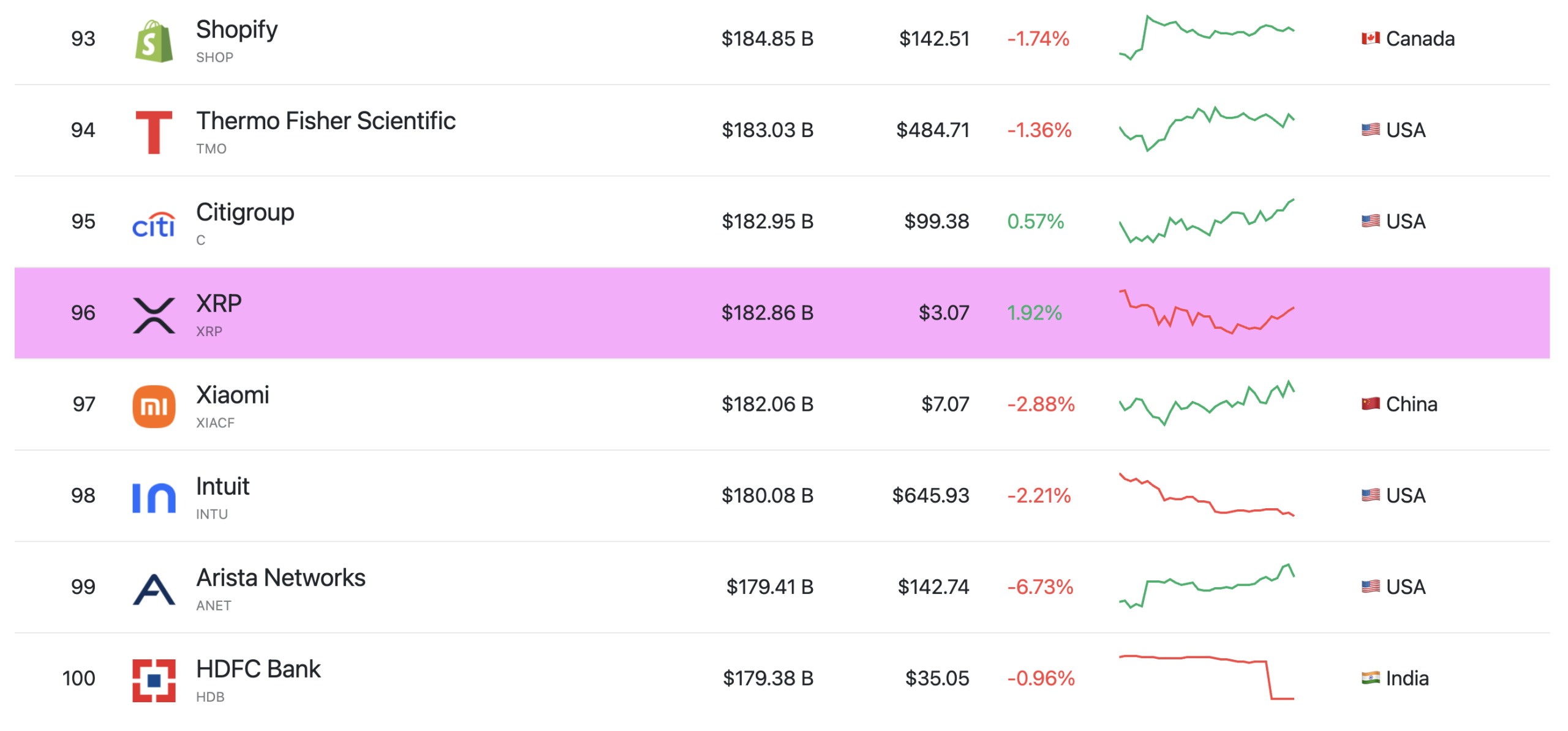Click the Canada flag next to Shopify

[x=1370, y=39]
